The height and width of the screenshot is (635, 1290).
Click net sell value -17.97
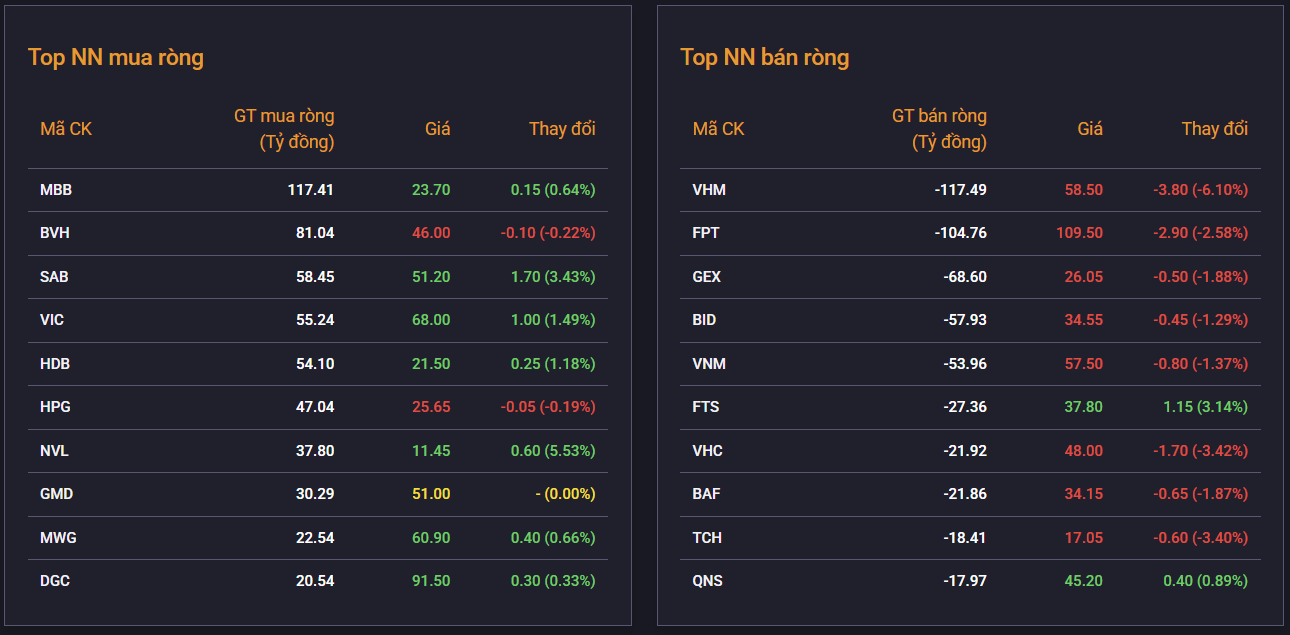pyautogui.click(x=965, y=581)
